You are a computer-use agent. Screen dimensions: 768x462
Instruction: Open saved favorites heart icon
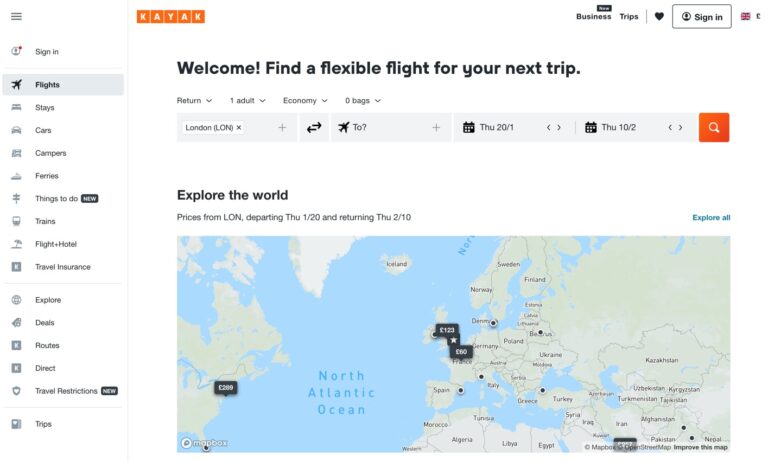(x=659, y=16)
